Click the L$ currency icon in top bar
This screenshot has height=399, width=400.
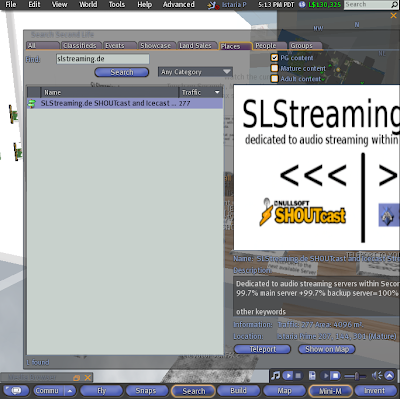302,5
